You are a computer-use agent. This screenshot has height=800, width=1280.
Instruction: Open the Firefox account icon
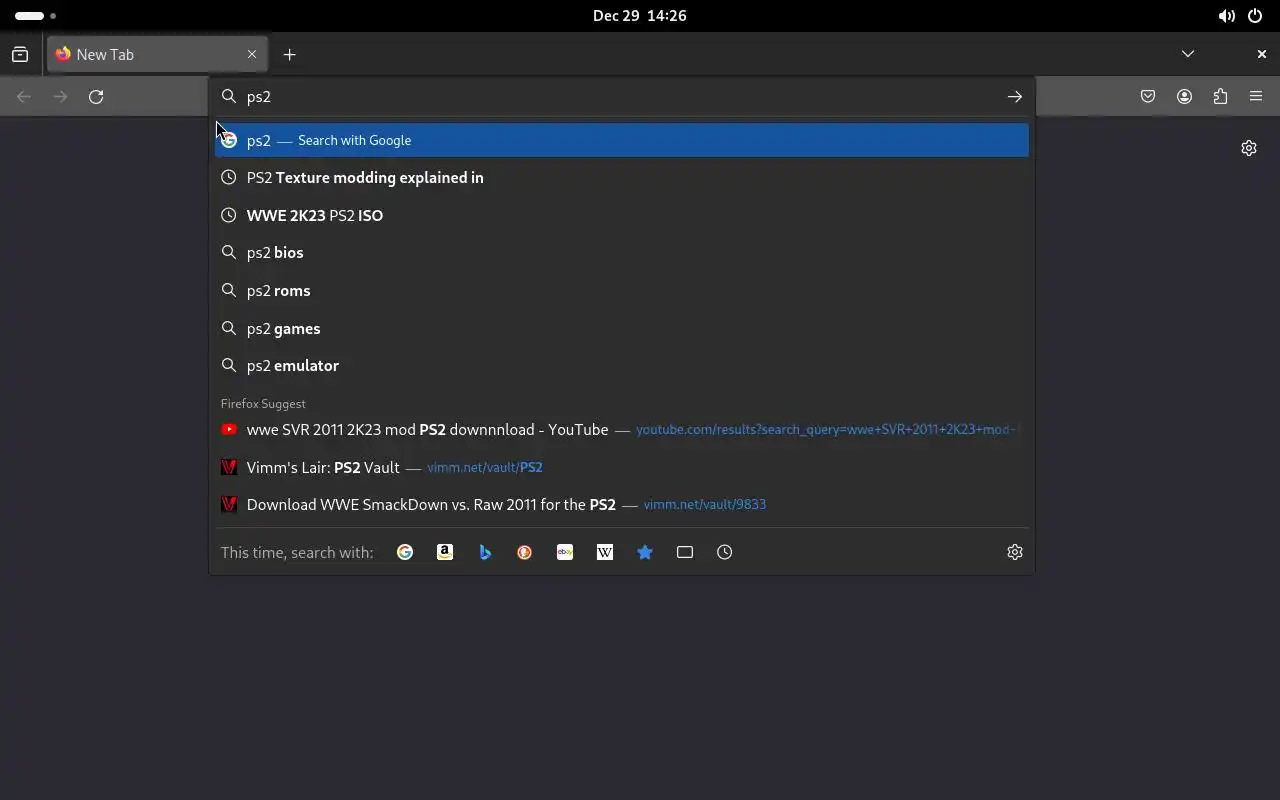coord(1184,97)
